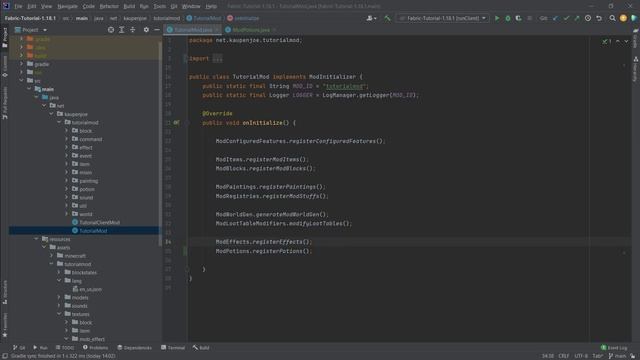Expand the folded import region
The image size is (640, 360).
(x=218, y=58)
